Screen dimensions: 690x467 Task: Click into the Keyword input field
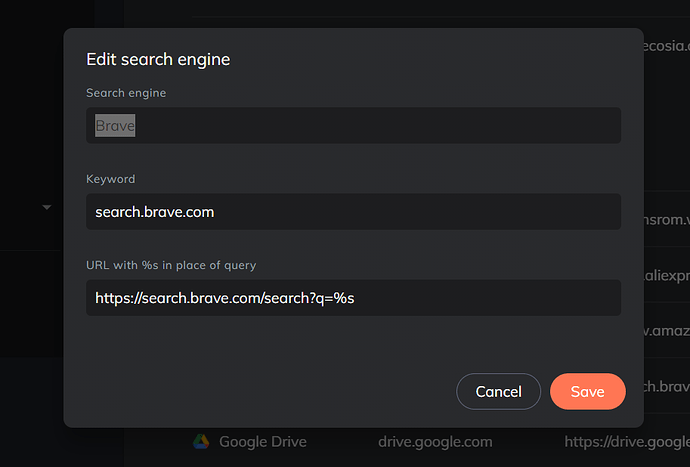click(353, 212)
